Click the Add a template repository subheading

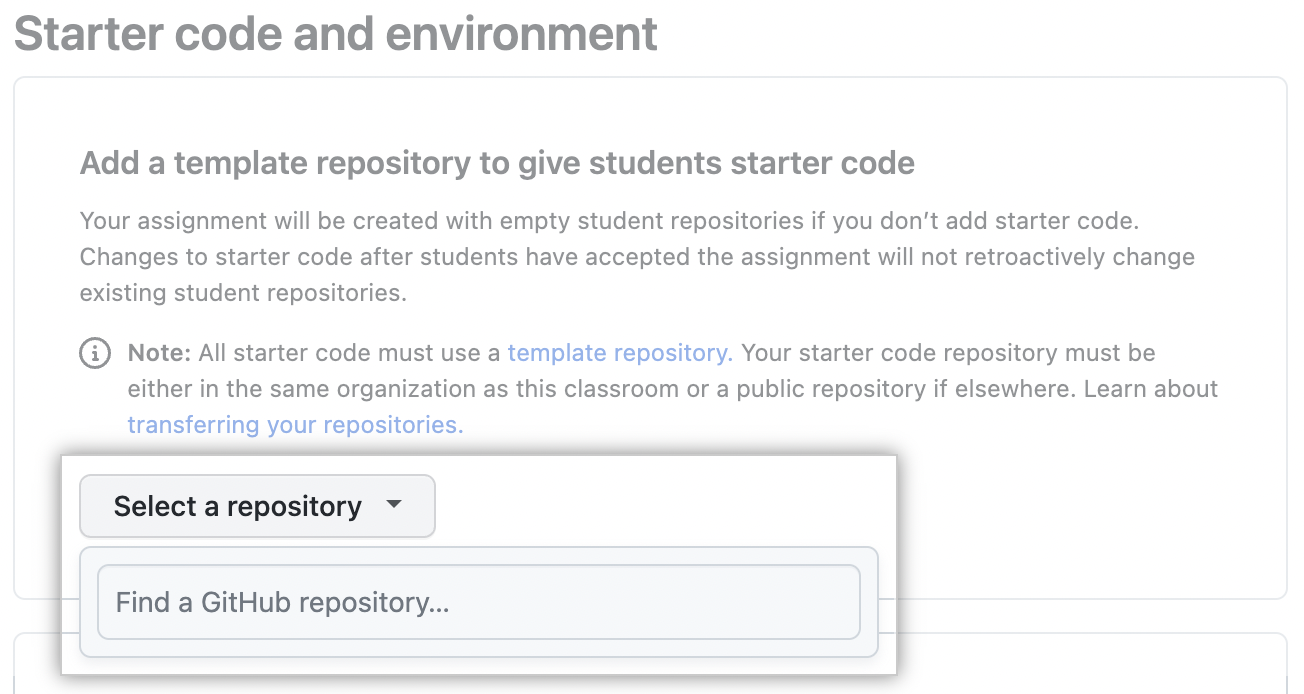(x=497, y=163)
